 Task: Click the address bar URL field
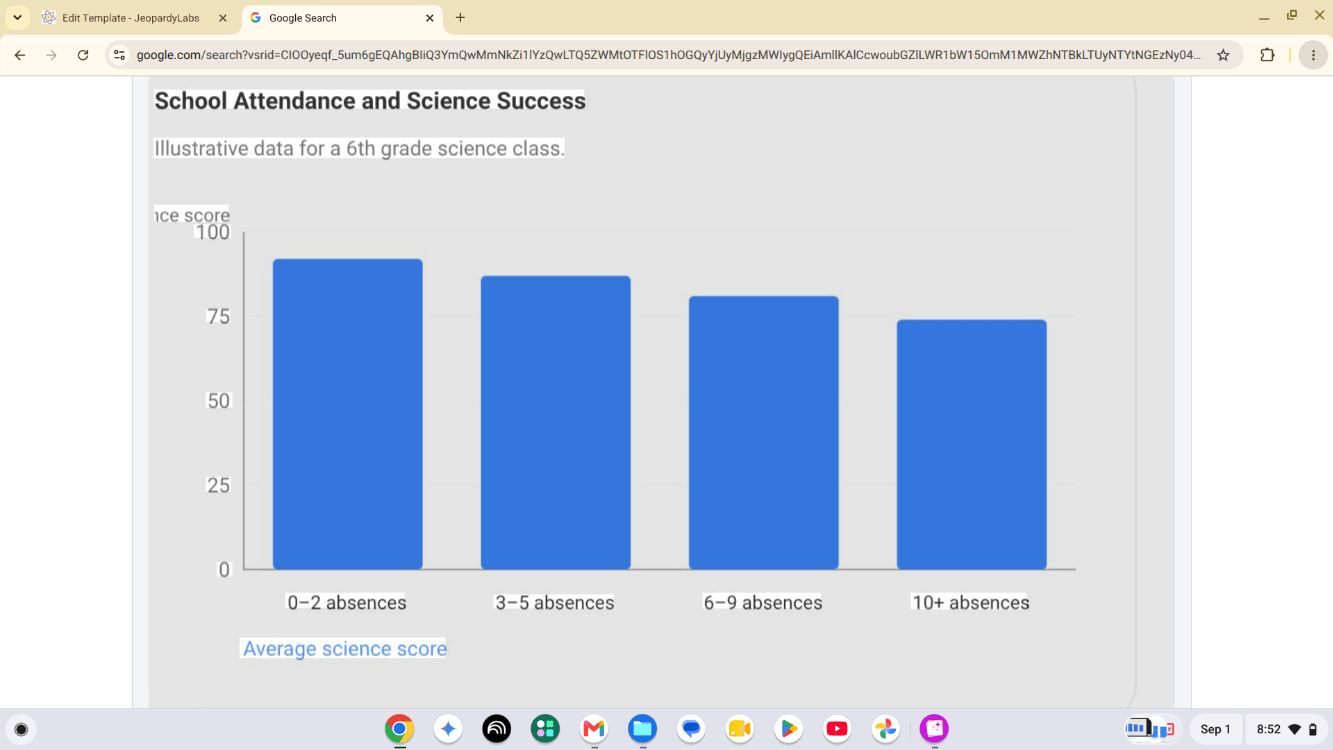point(668,55)
